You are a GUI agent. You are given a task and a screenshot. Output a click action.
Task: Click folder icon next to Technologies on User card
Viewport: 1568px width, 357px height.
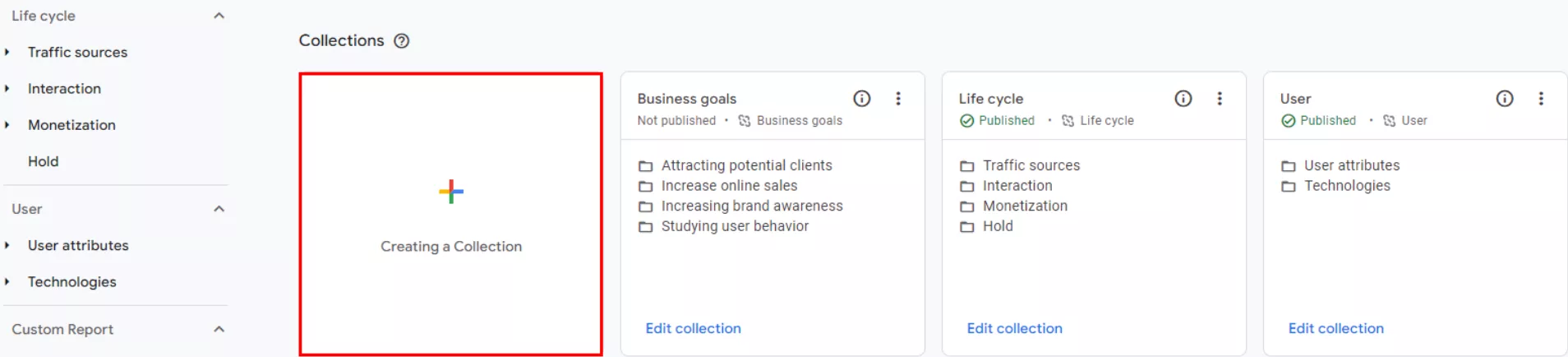pos(1289,187)
